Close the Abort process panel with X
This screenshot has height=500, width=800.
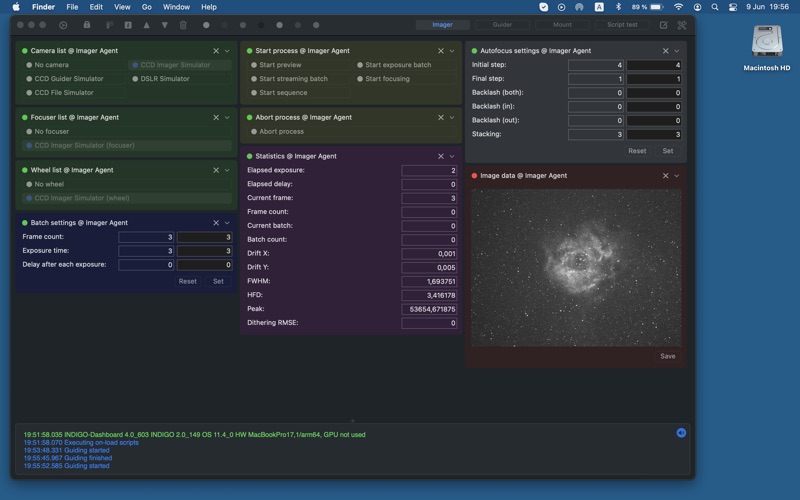point(441,117)
